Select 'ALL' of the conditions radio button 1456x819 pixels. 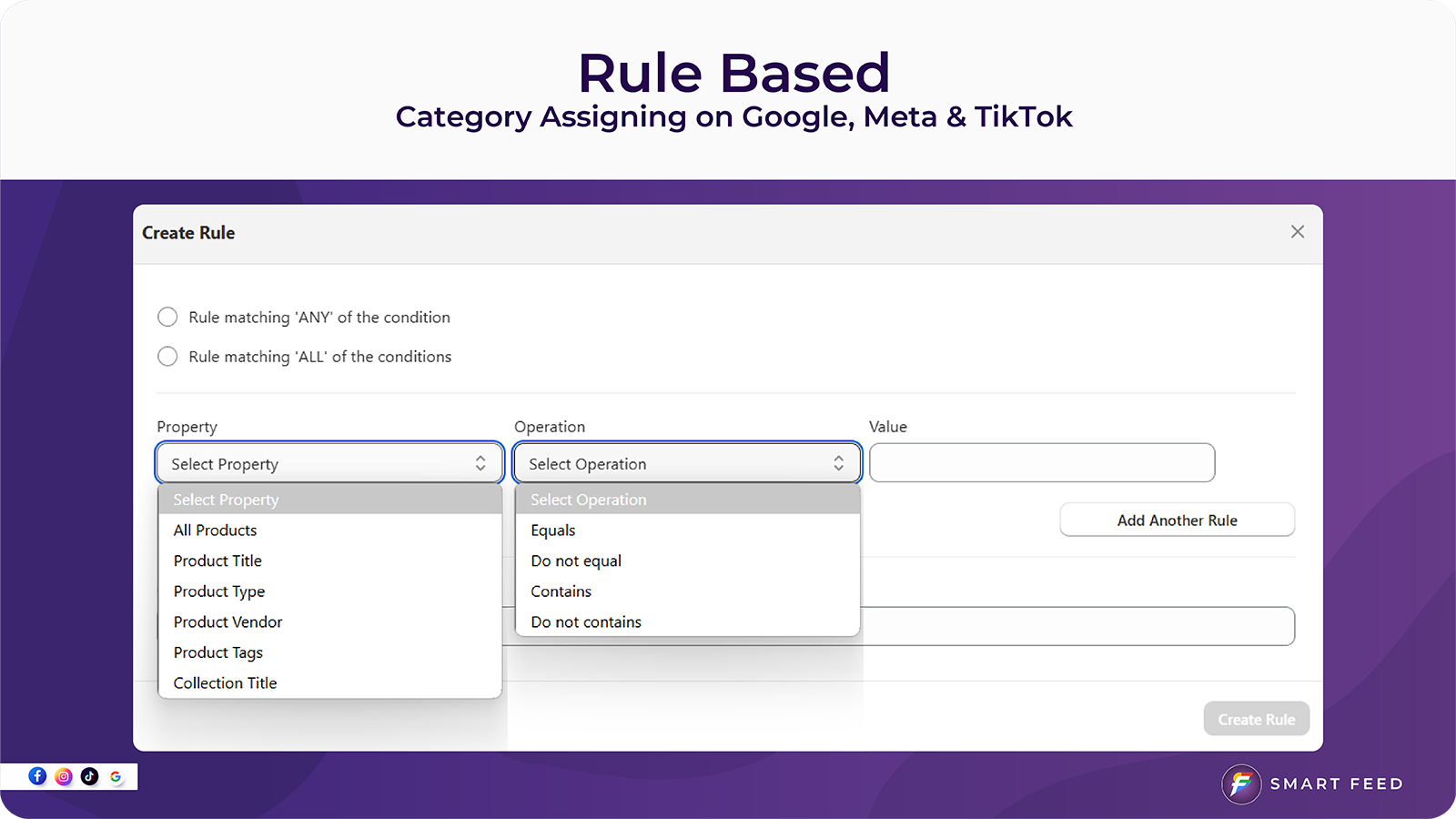coord(167,356)
